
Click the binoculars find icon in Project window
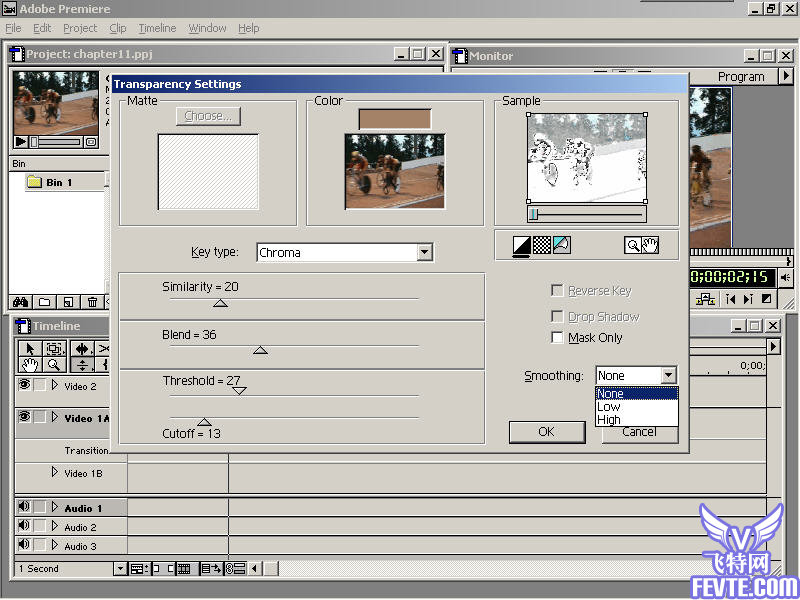(20, 302)
